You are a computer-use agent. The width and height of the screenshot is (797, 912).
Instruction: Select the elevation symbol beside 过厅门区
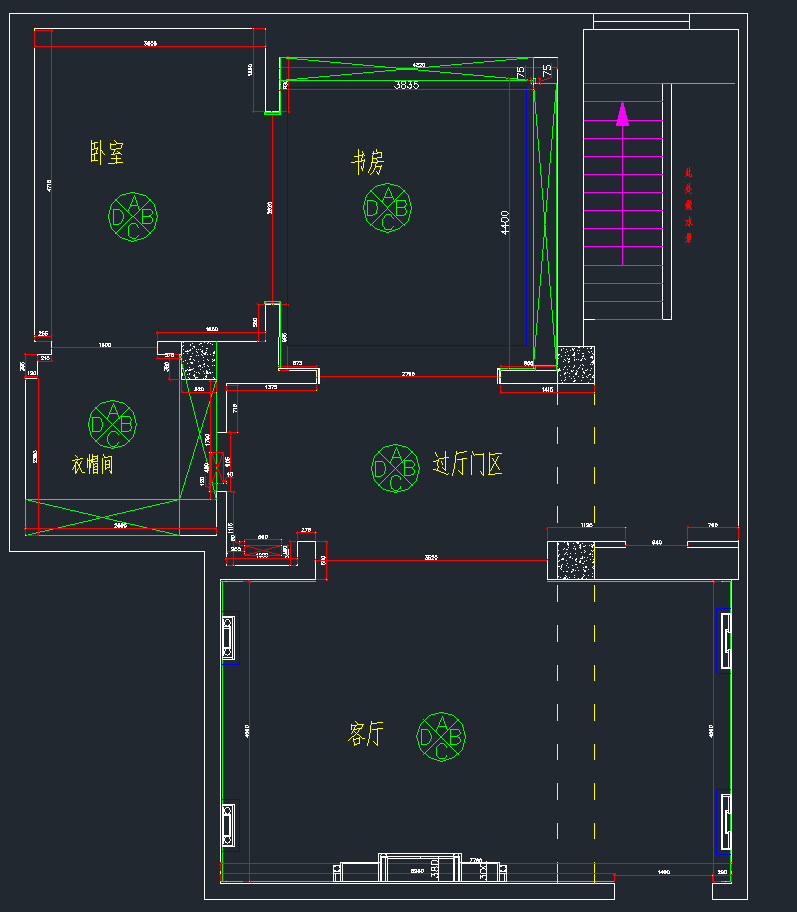(395, 468)
